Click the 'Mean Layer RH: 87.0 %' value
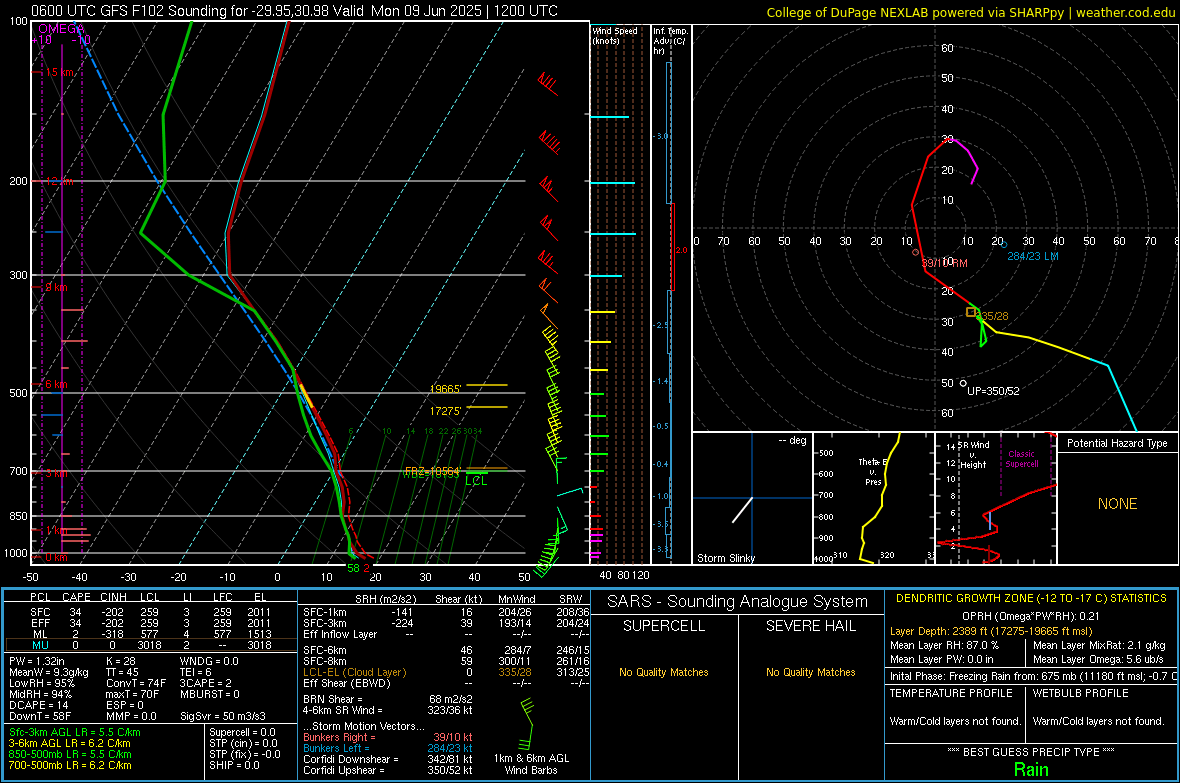 (944, 644)
